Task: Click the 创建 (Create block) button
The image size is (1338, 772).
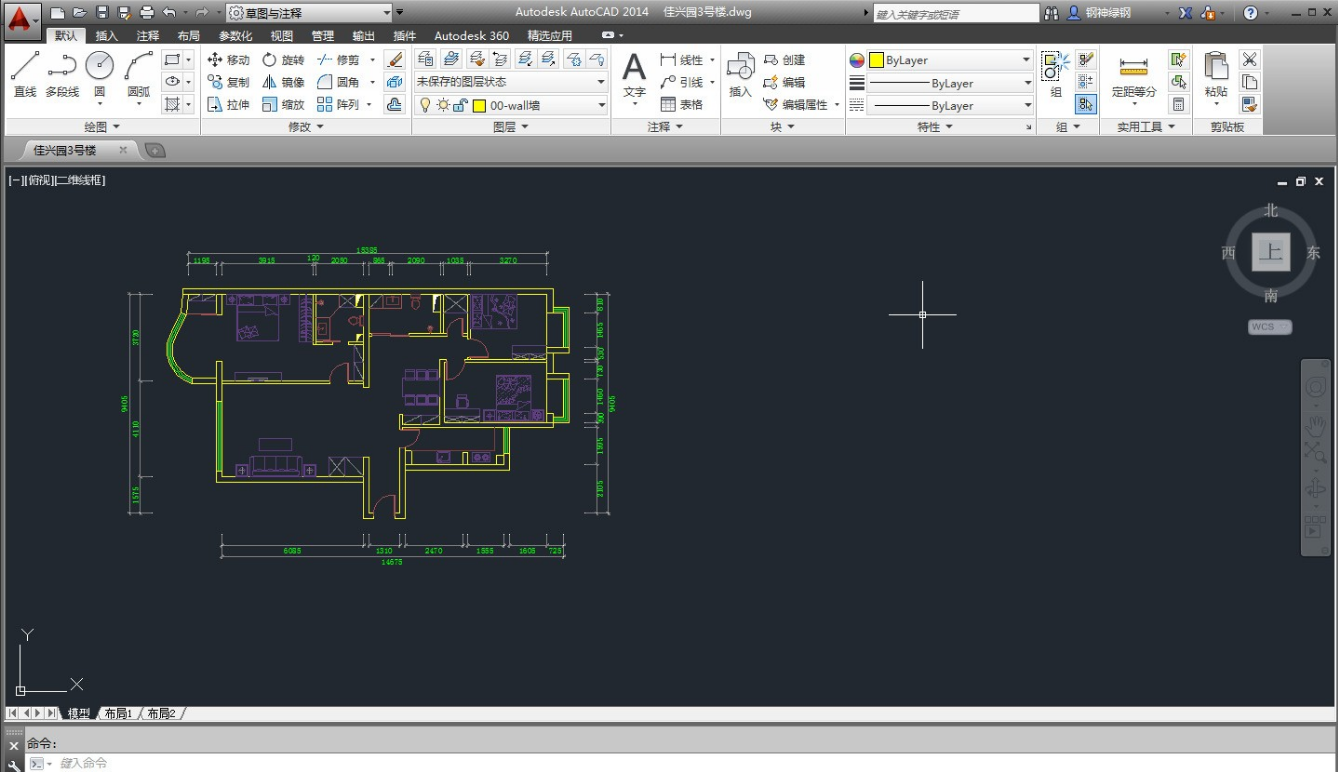Action: [x=785, y=60]
